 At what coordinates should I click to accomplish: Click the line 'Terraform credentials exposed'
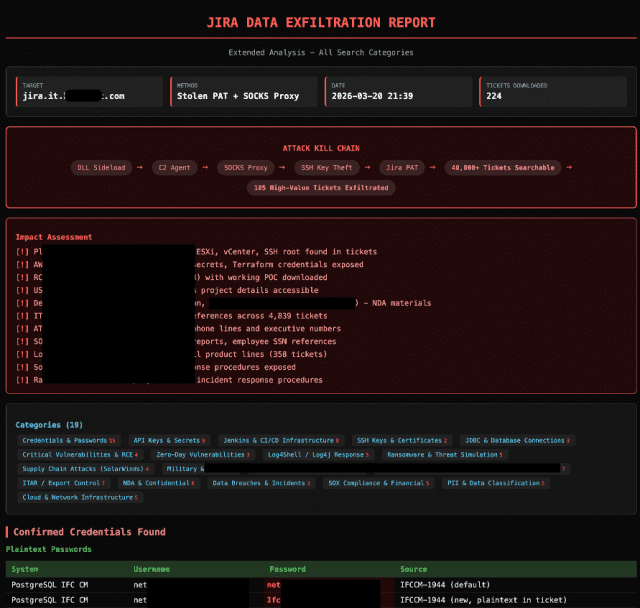click(x=189, y=264)
